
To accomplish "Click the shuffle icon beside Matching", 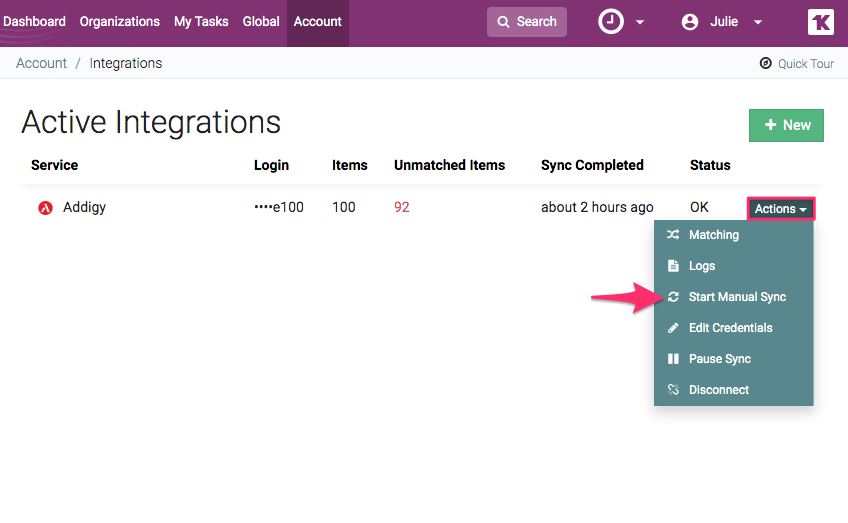I will coord(673,235).
